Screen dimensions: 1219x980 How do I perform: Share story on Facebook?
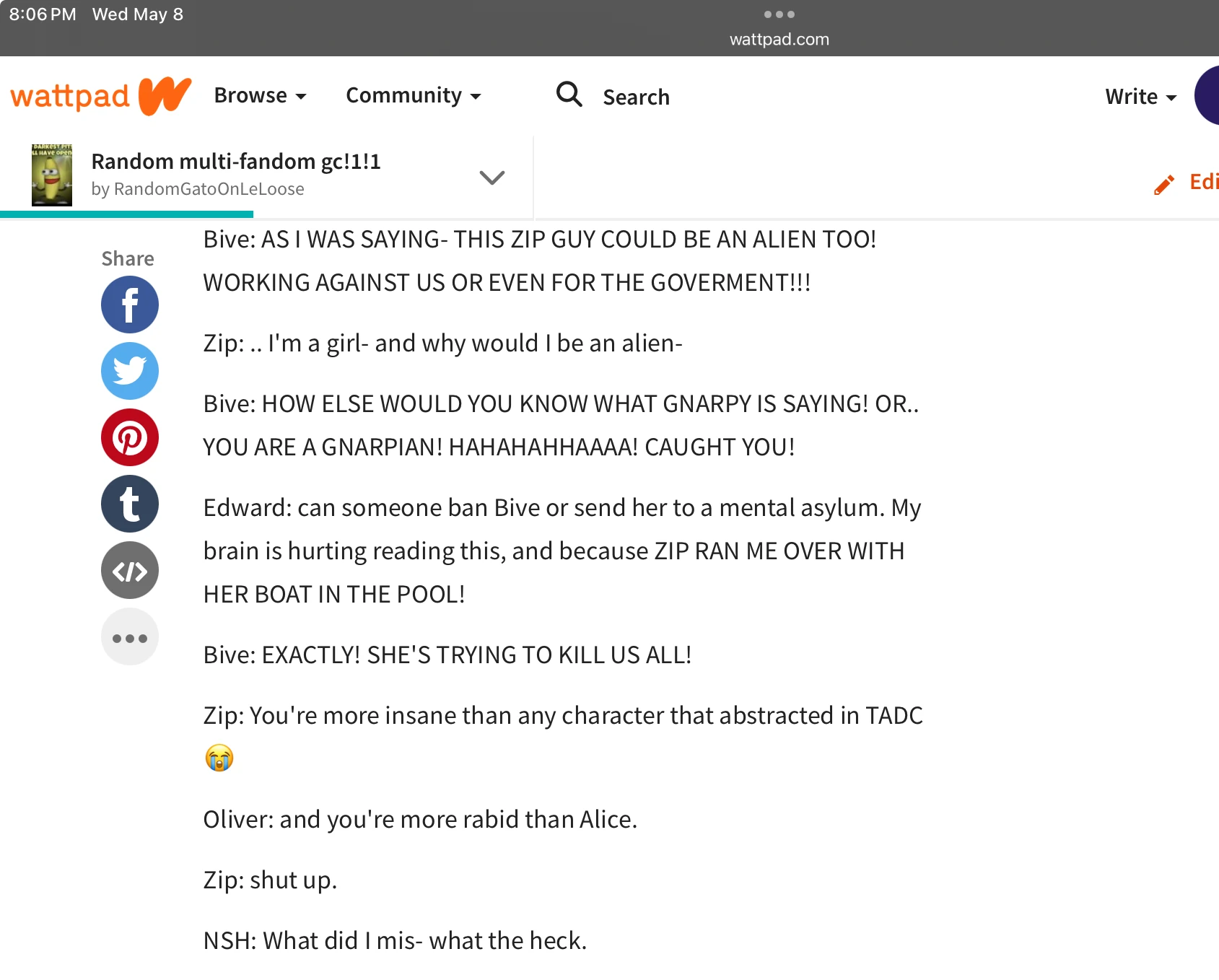pyautogui.click(x=130, y=305)
